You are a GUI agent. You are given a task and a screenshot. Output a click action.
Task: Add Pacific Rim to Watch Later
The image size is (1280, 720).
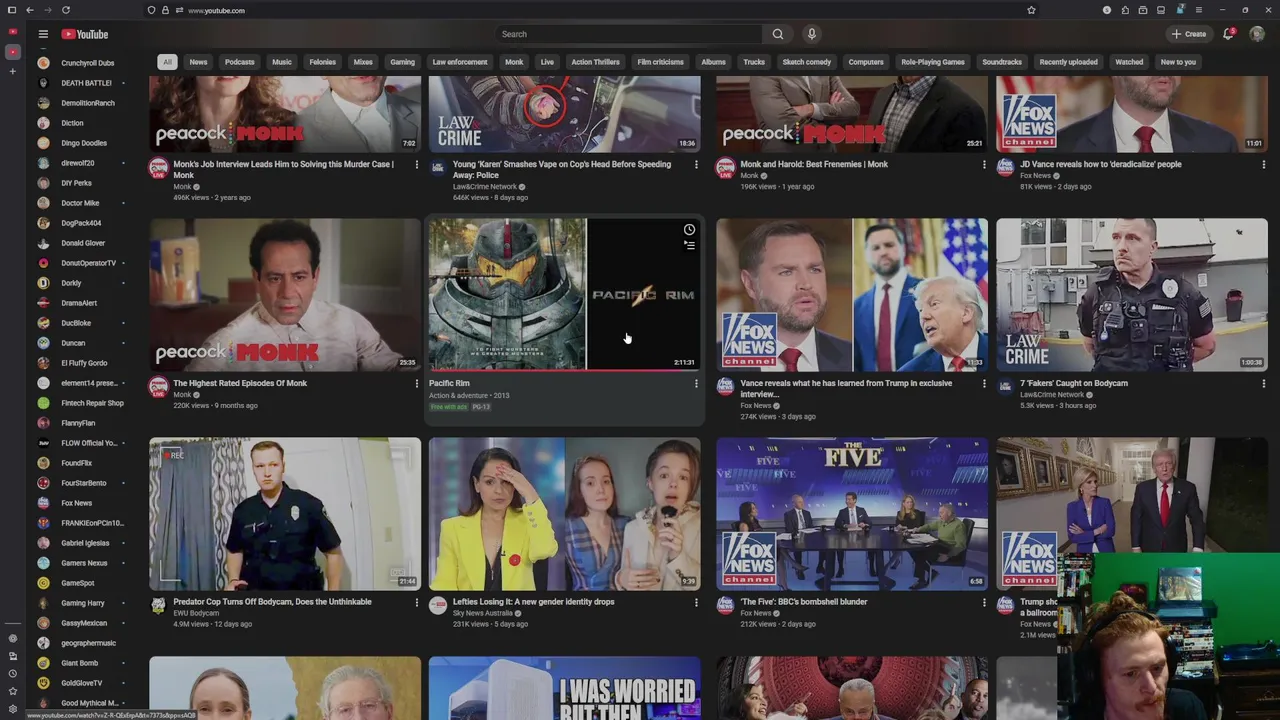coord(689,230)
